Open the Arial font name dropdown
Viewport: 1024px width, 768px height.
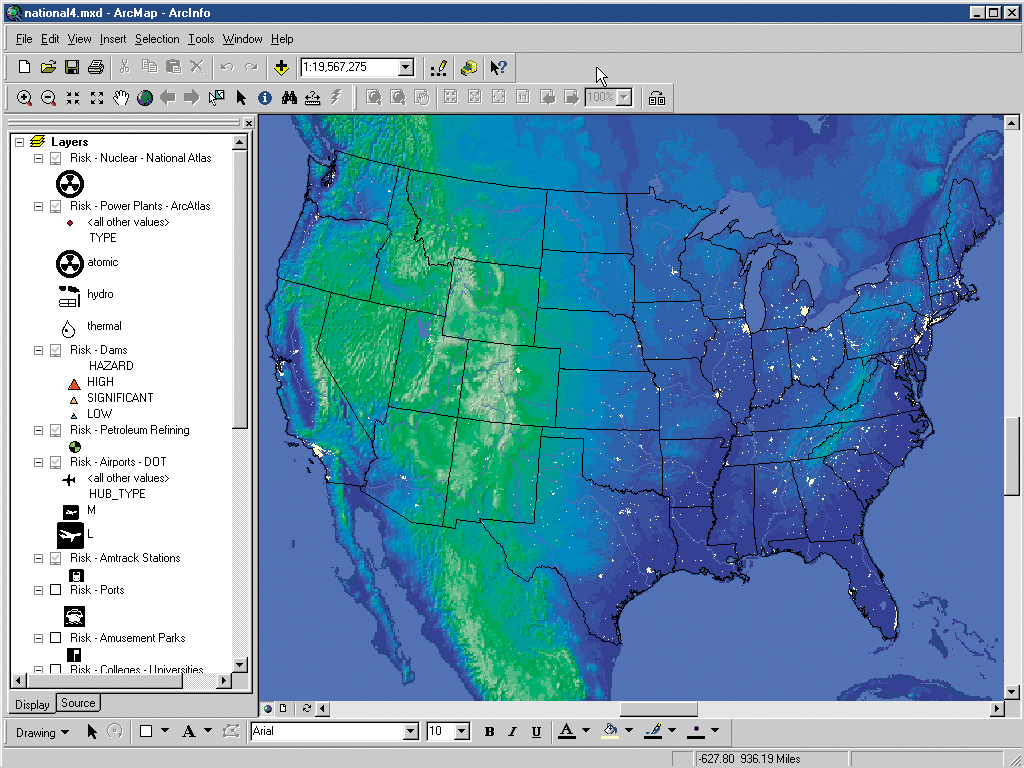(411, 731)
